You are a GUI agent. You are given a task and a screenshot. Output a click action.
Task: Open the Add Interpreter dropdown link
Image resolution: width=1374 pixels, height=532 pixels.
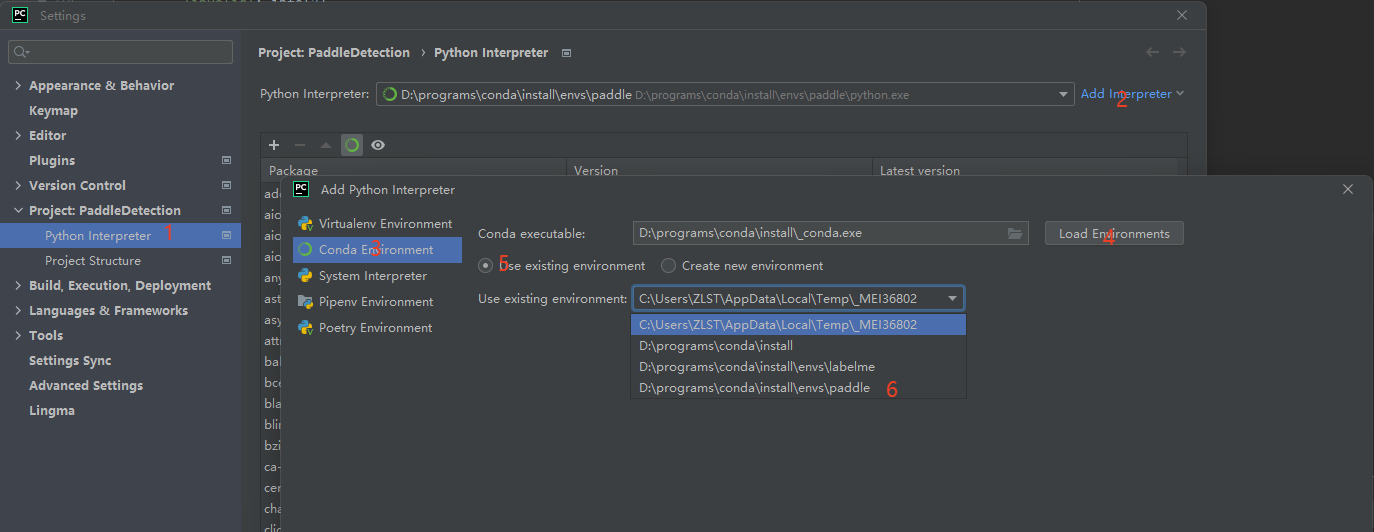[1132, 94]
